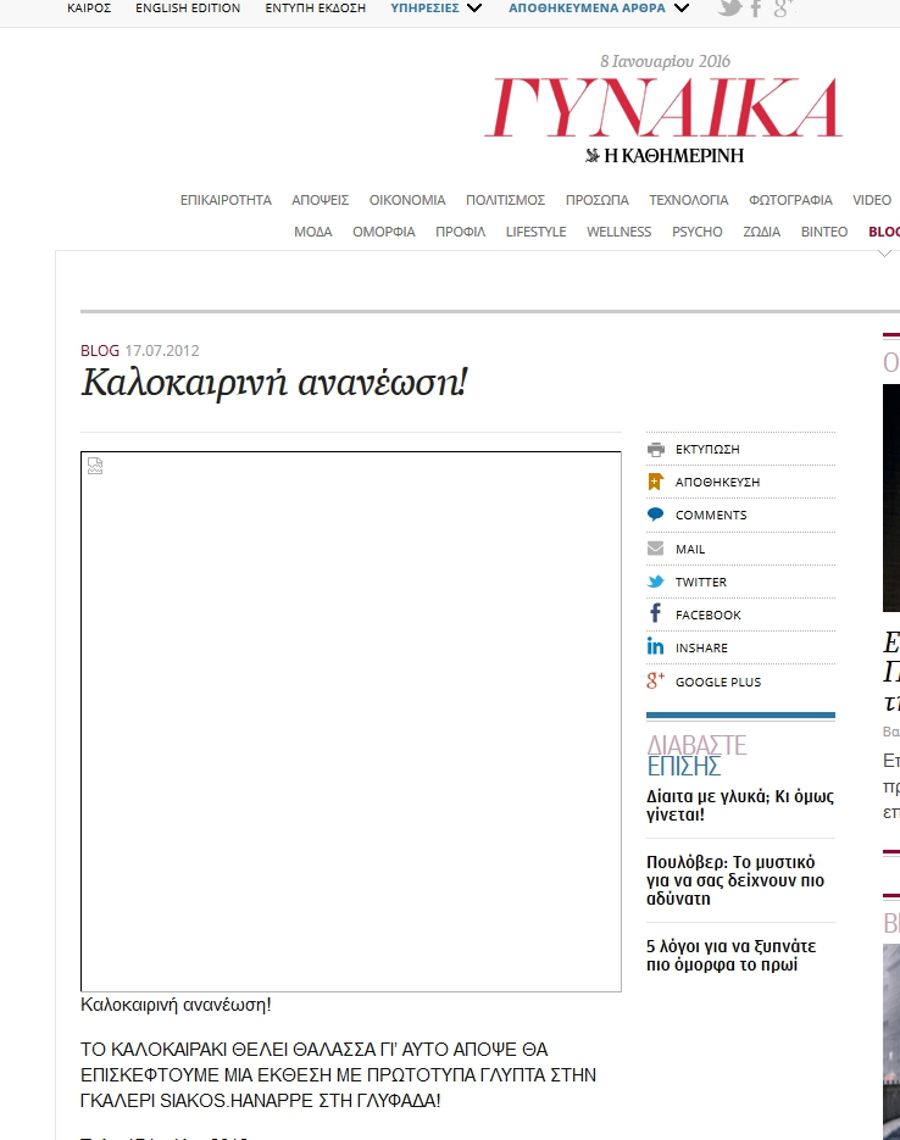
Task: Open Twitter from the top bar icon
Action: point(730,8)
